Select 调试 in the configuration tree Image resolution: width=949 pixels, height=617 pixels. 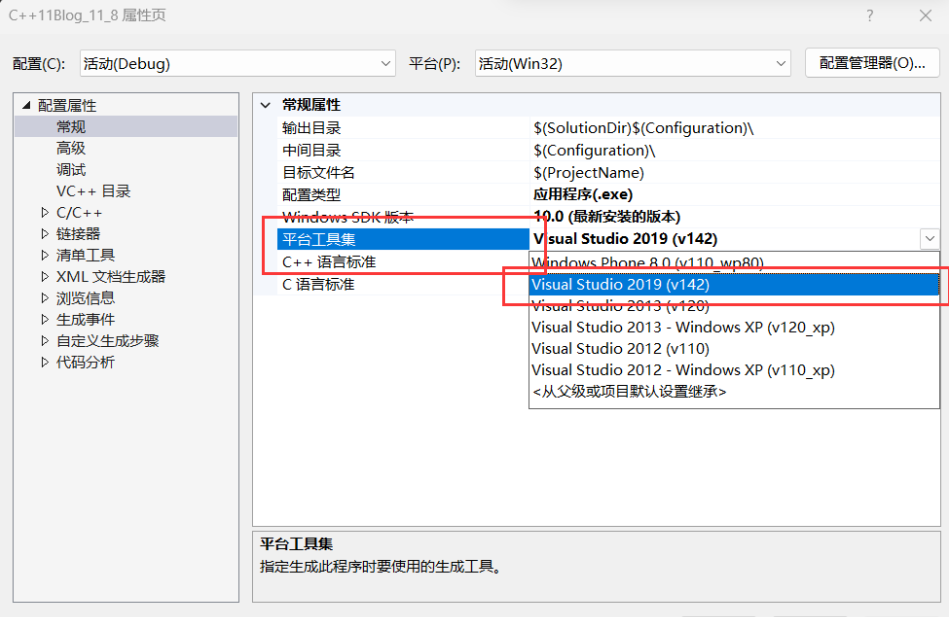pos(71,170)
